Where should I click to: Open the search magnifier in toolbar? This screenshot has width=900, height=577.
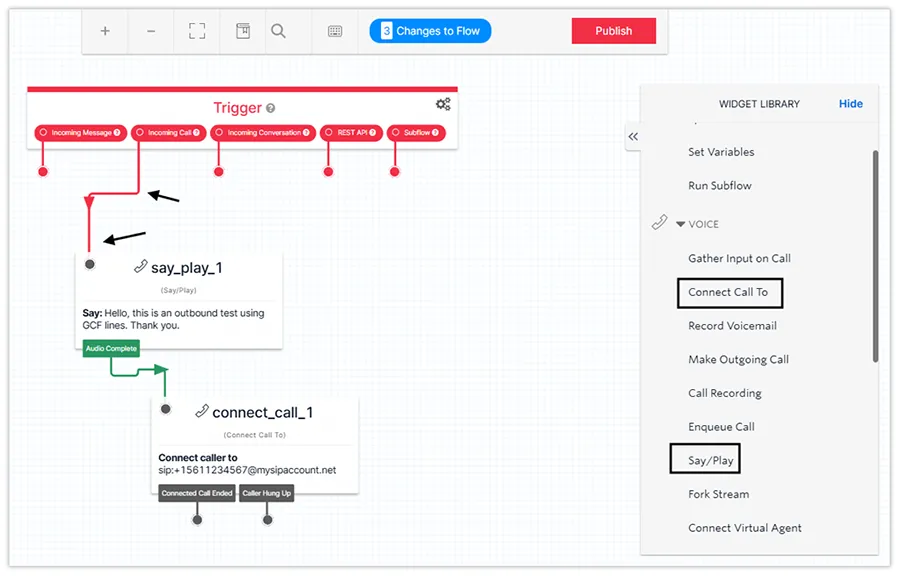point(278,31)
